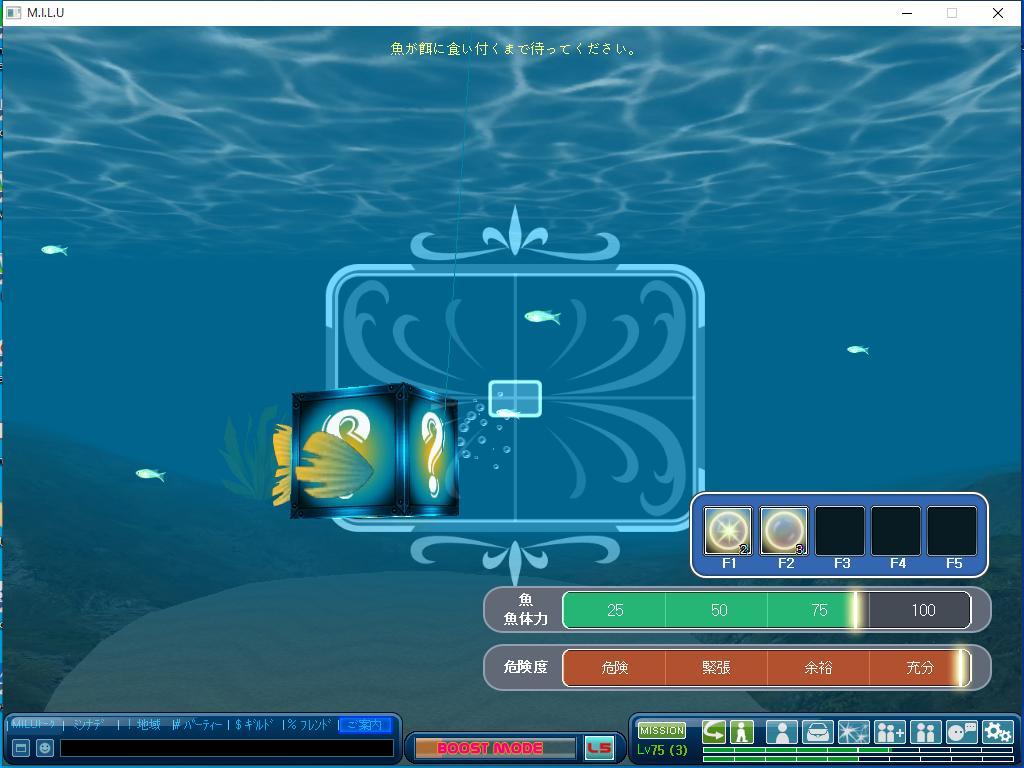Open the settings gears icon
1024x768 pixels.
coord(997,732)
